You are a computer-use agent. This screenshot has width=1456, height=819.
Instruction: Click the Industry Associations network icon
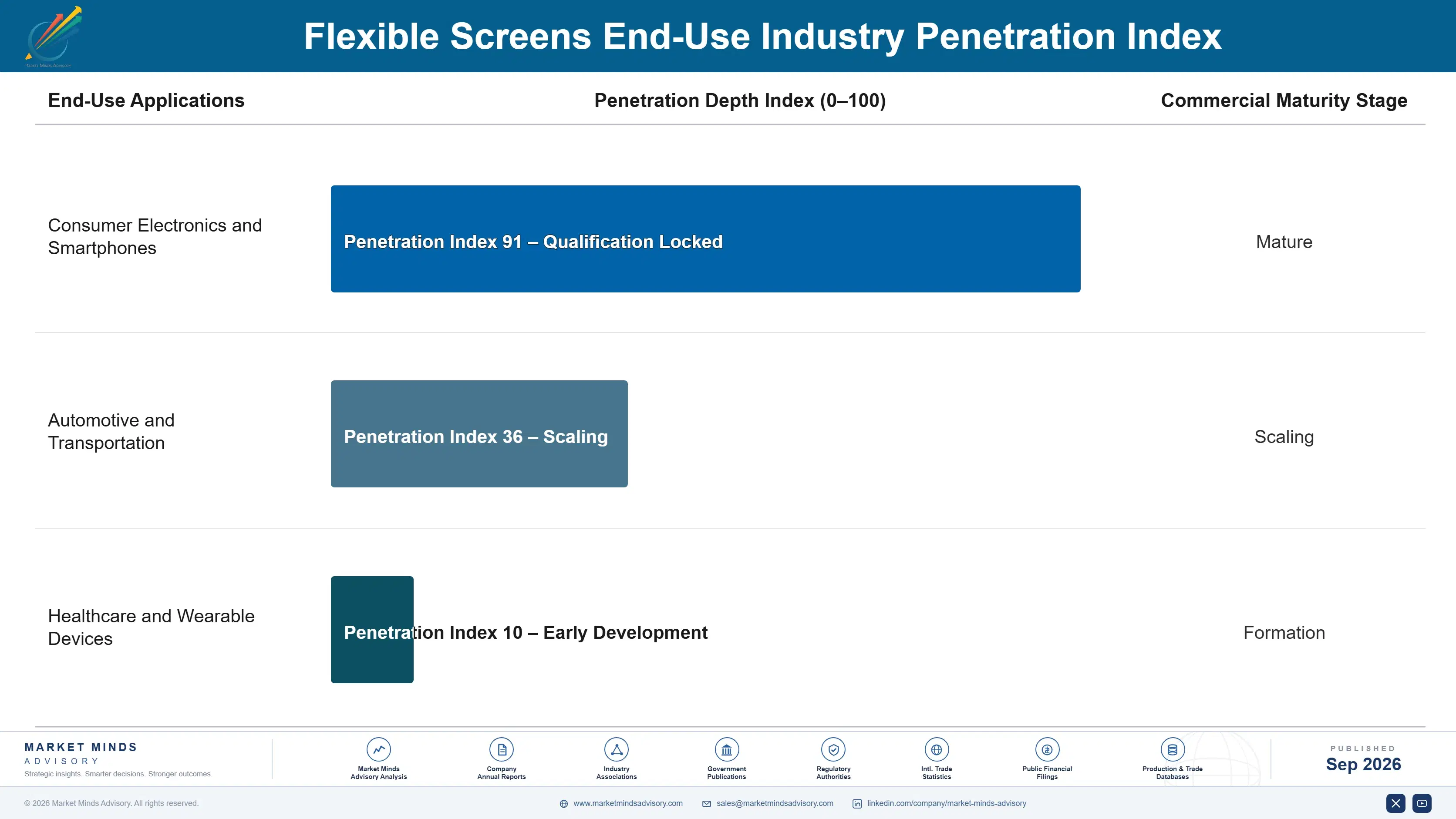617,749
